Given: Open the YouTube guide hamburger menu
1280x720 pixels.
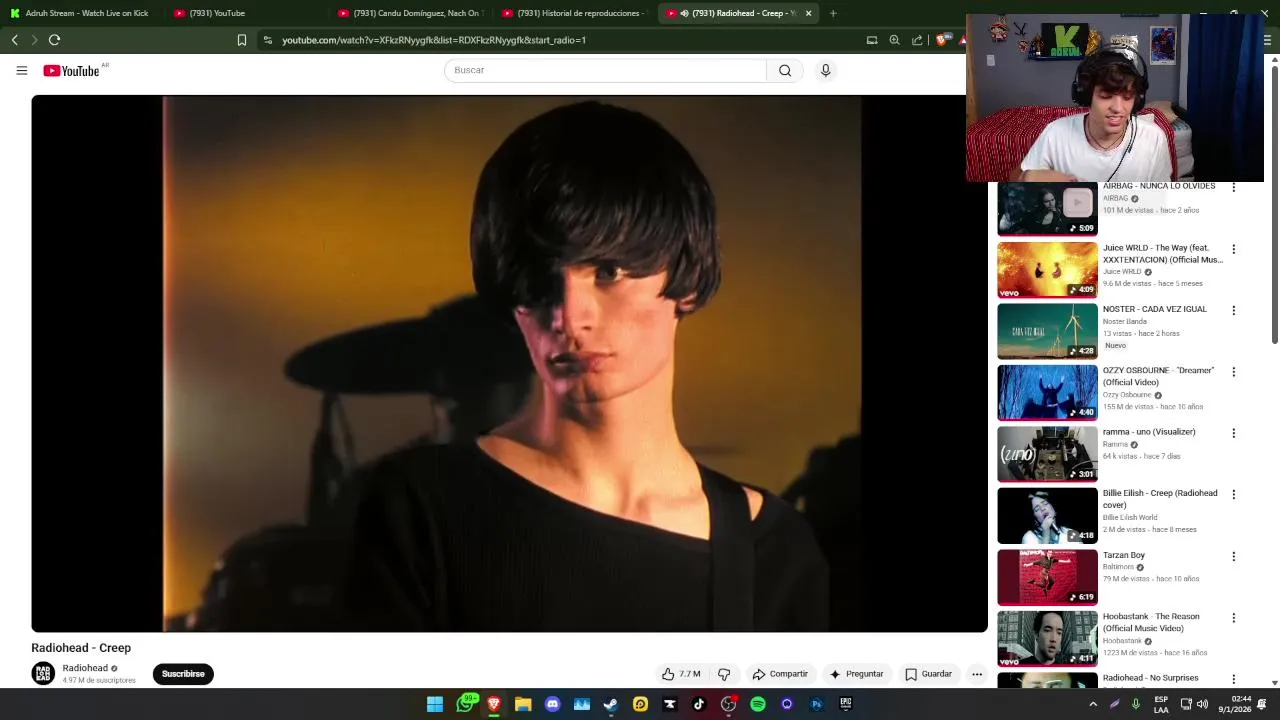Looking at the screenshot, I should (x=21, y=70).
